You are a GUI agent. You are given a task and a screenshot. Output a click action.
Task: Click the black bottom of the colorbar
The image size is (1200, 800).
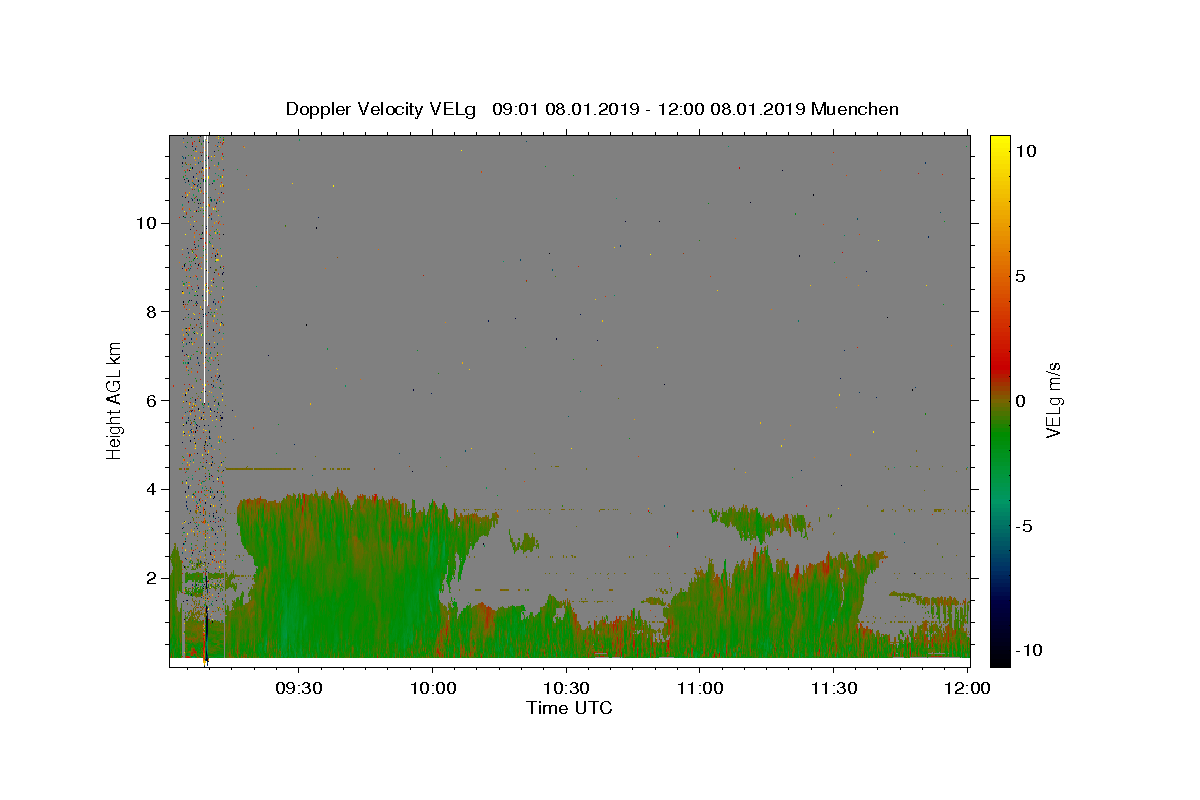click(x=1000, y=656)
